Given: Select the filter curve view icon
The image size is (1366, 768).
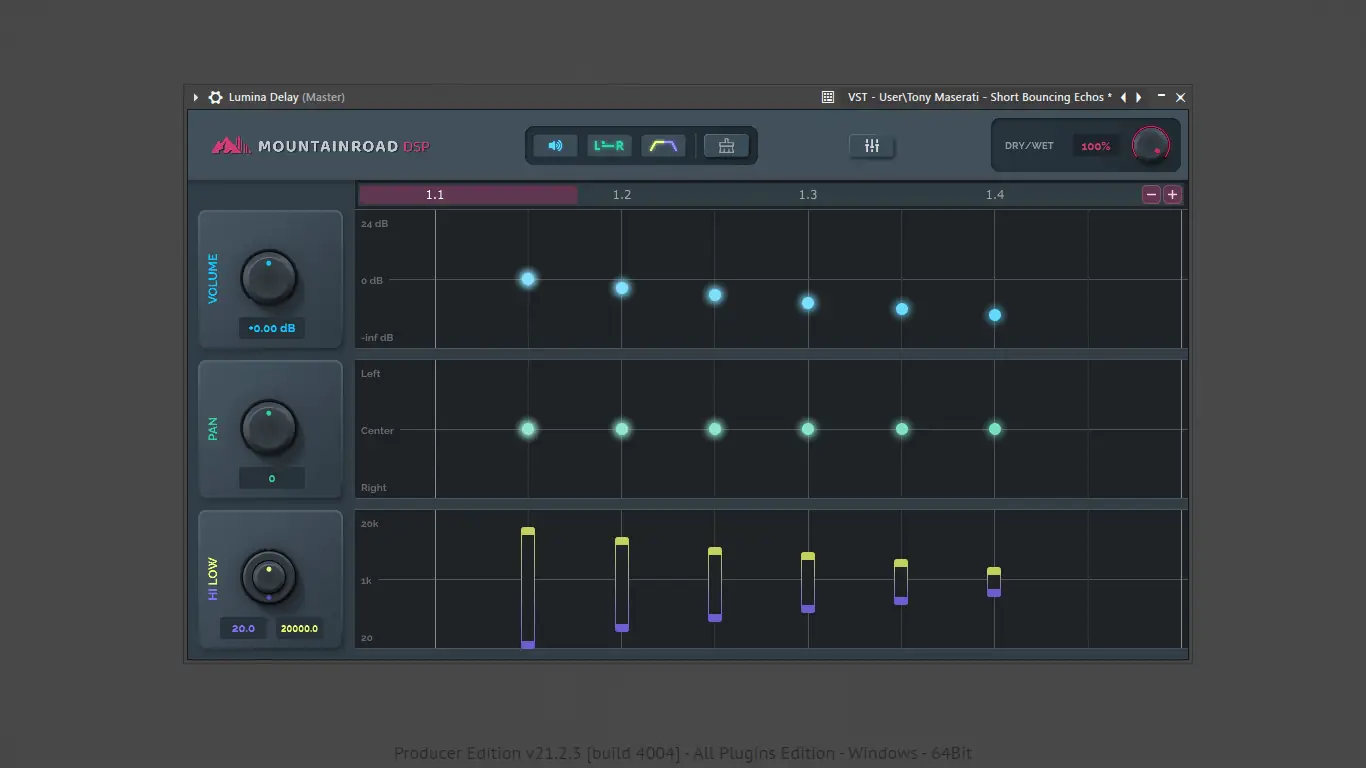Looking at the screenshot, I should 664,145.
